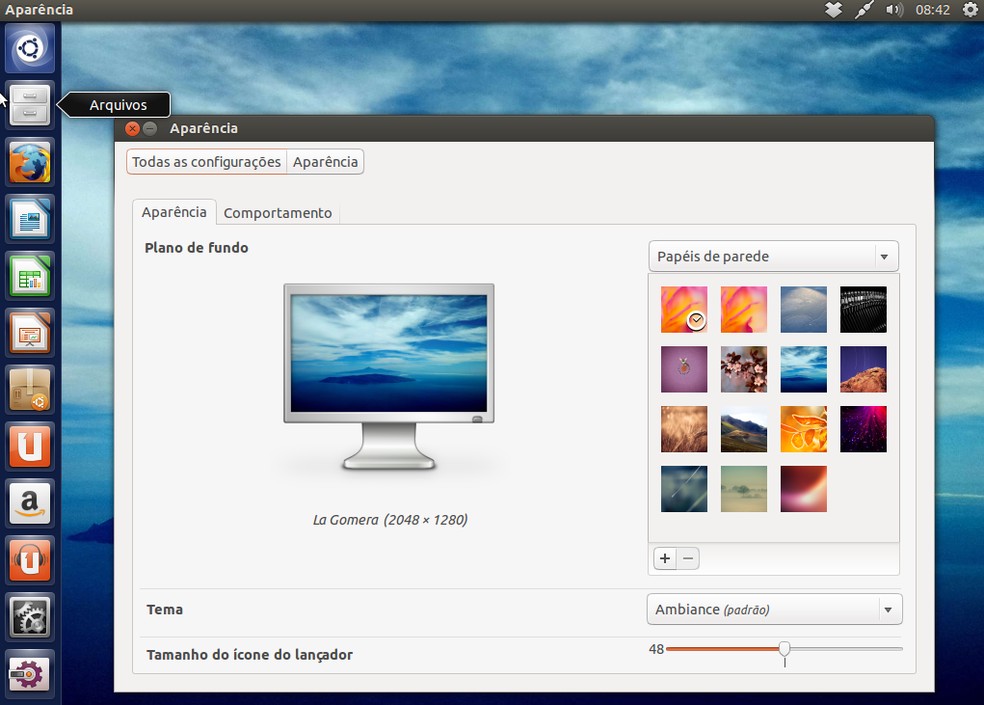Launch LibreOffice Calc from the dock
984x705 pixels.
tap(29, 276)
